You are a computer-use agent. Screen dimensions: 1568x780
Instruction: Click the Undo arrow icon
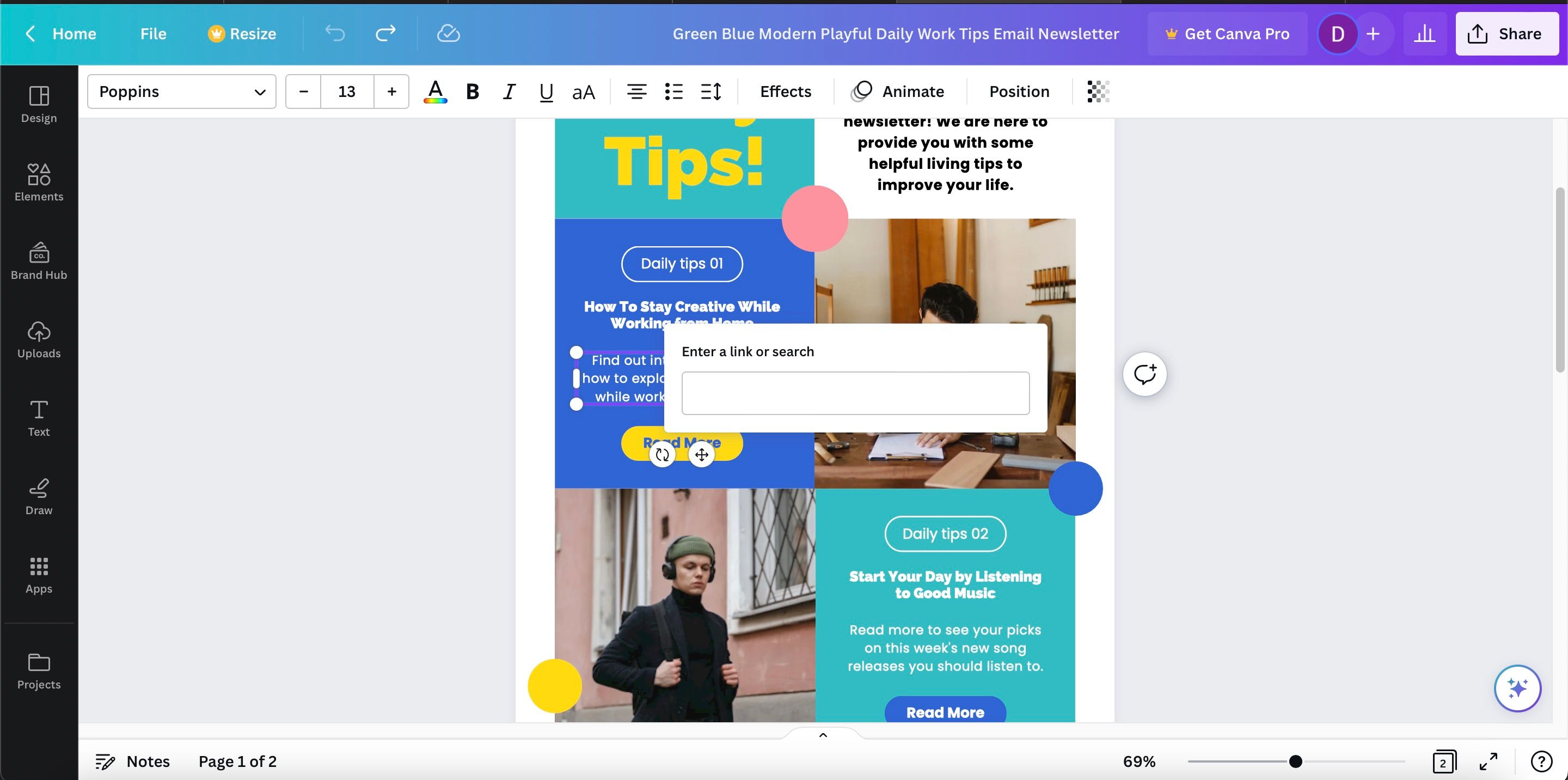[337, 34]
